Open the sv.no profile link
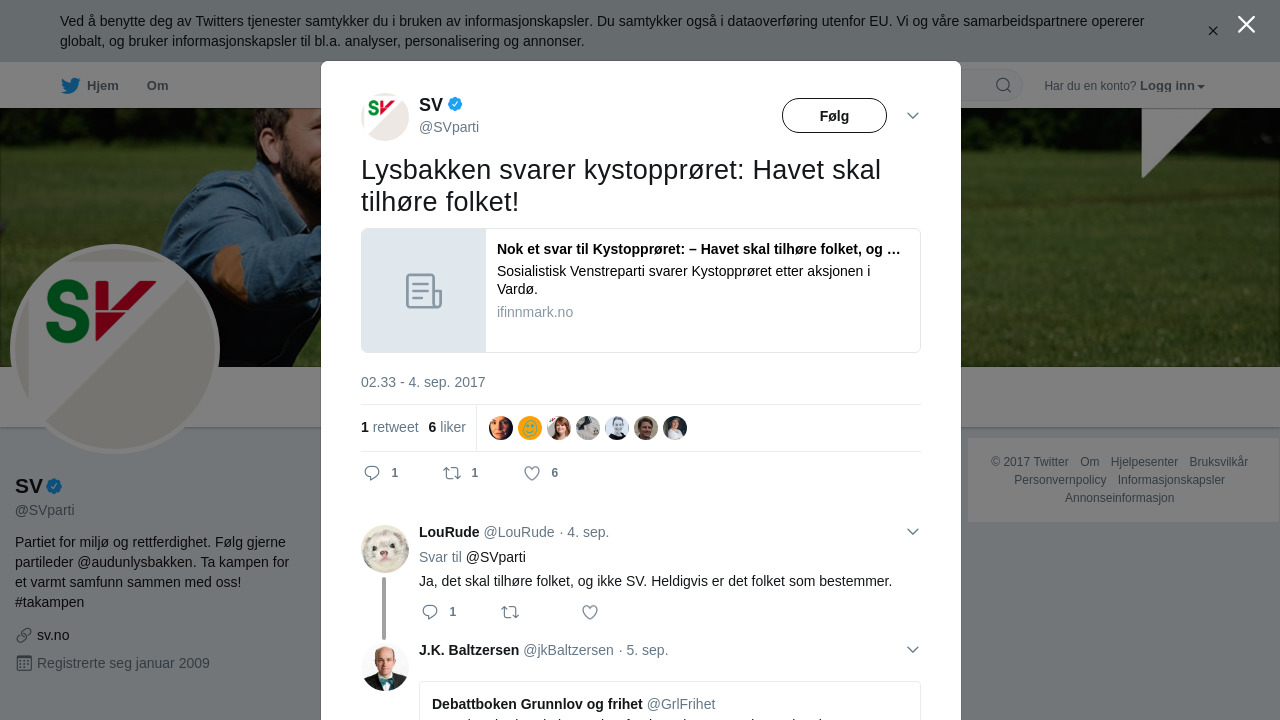 click(x=53, y=635)
